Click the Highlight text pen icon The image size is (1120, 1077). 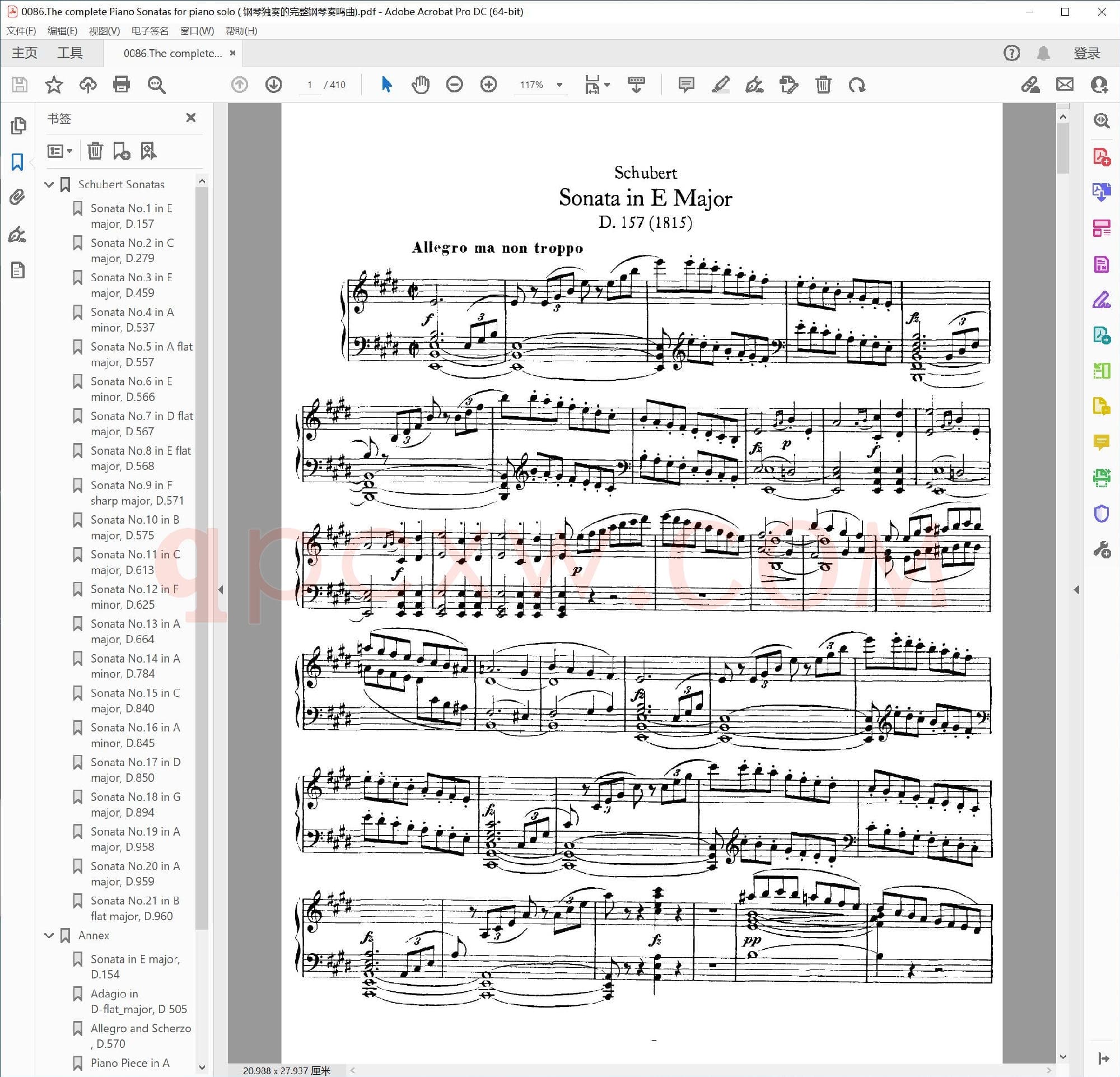click(x=720, y=85)
